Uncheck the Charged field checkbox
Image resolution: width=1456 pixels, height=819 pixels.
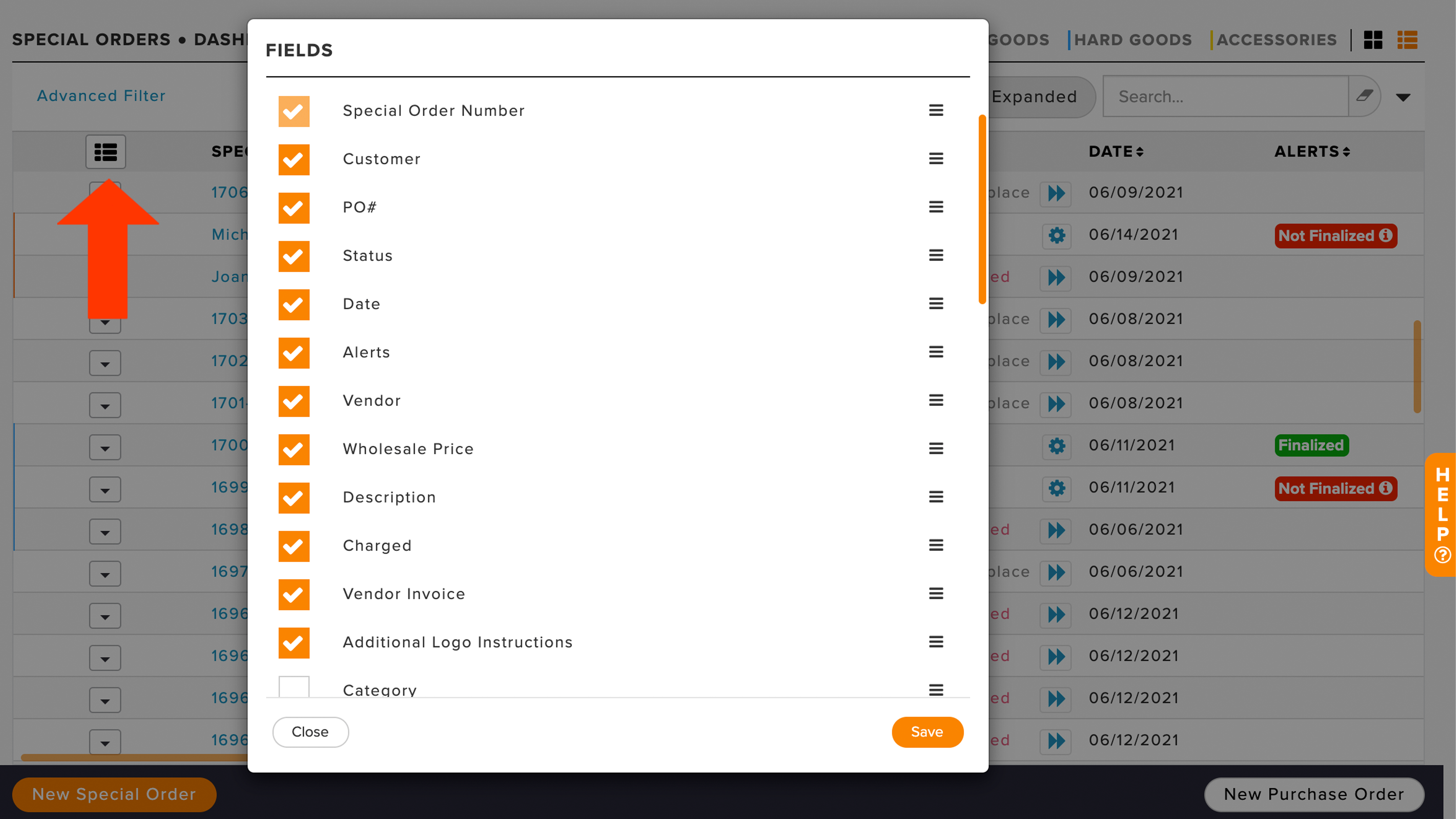[294, 546]
